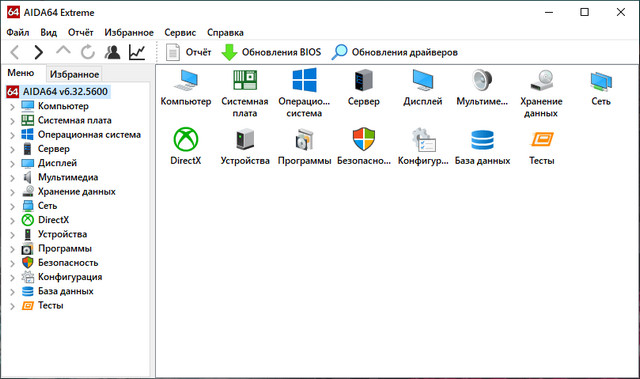Open the Вид menu
The width and height of the screenshot is (640, 379).
tap(49, 33)
